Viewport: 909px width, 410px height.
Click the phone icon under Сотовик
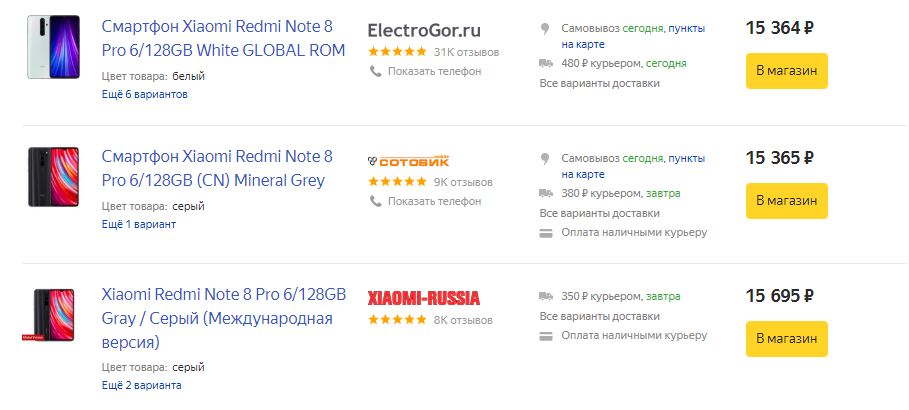(375, 201)
